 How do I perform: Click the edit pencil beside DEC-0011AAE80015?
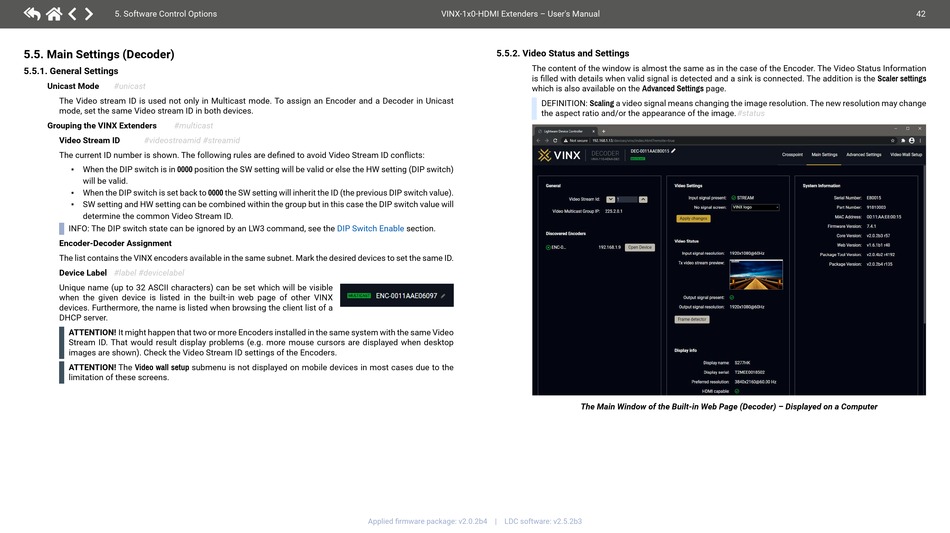point(673,151)
